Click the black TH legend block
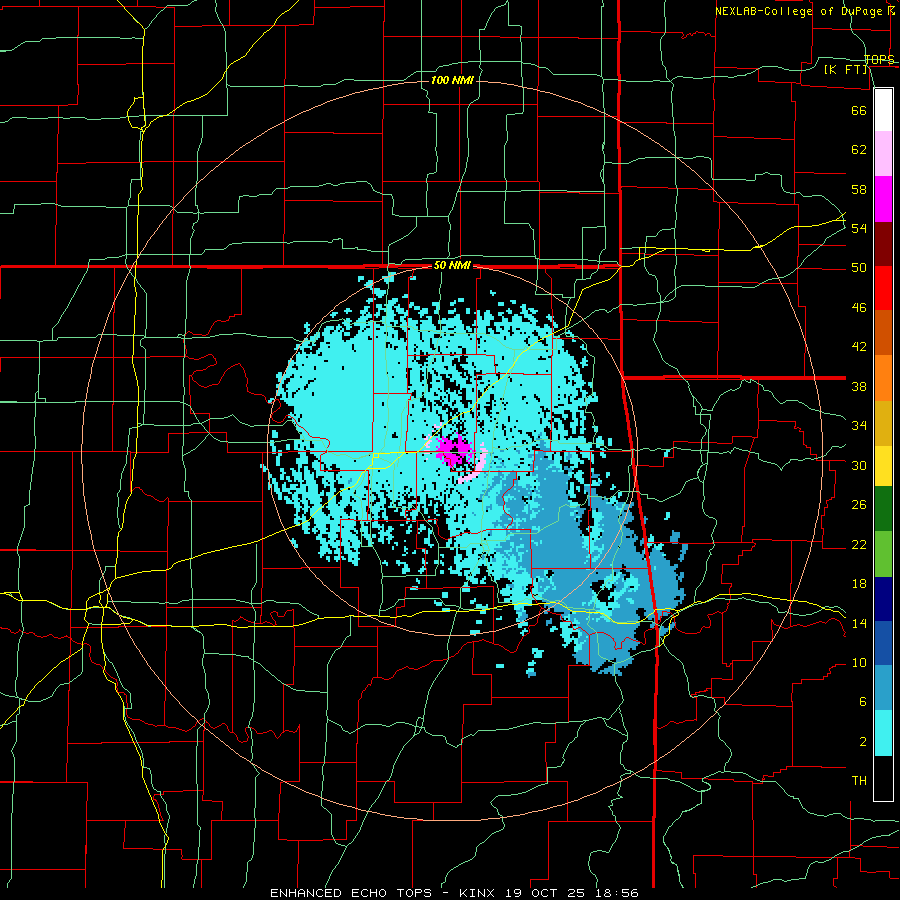 [x=883, y=778]
